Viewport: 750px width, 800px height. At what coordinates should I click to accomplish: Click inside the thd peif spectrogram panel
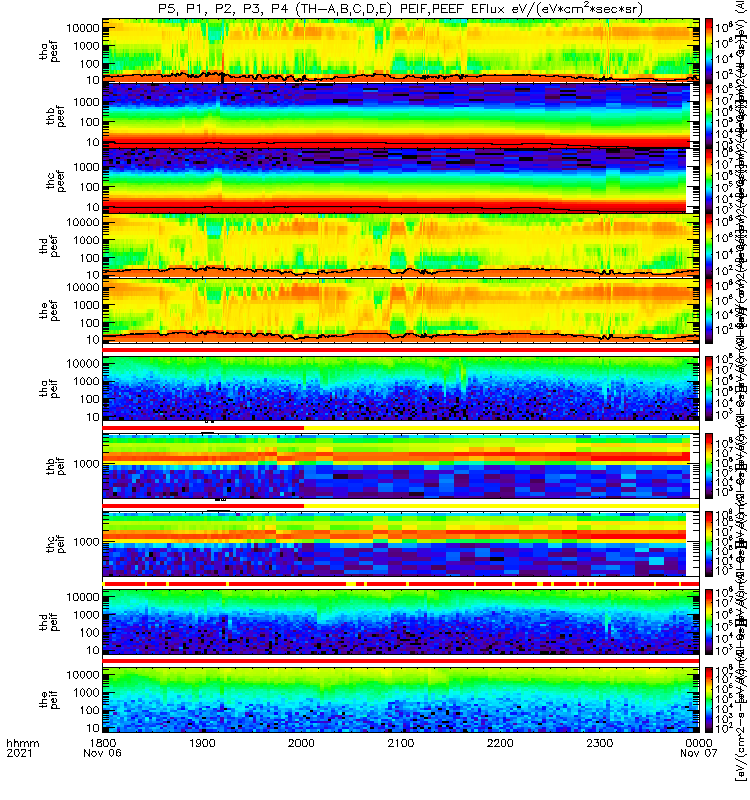(401, 621)
